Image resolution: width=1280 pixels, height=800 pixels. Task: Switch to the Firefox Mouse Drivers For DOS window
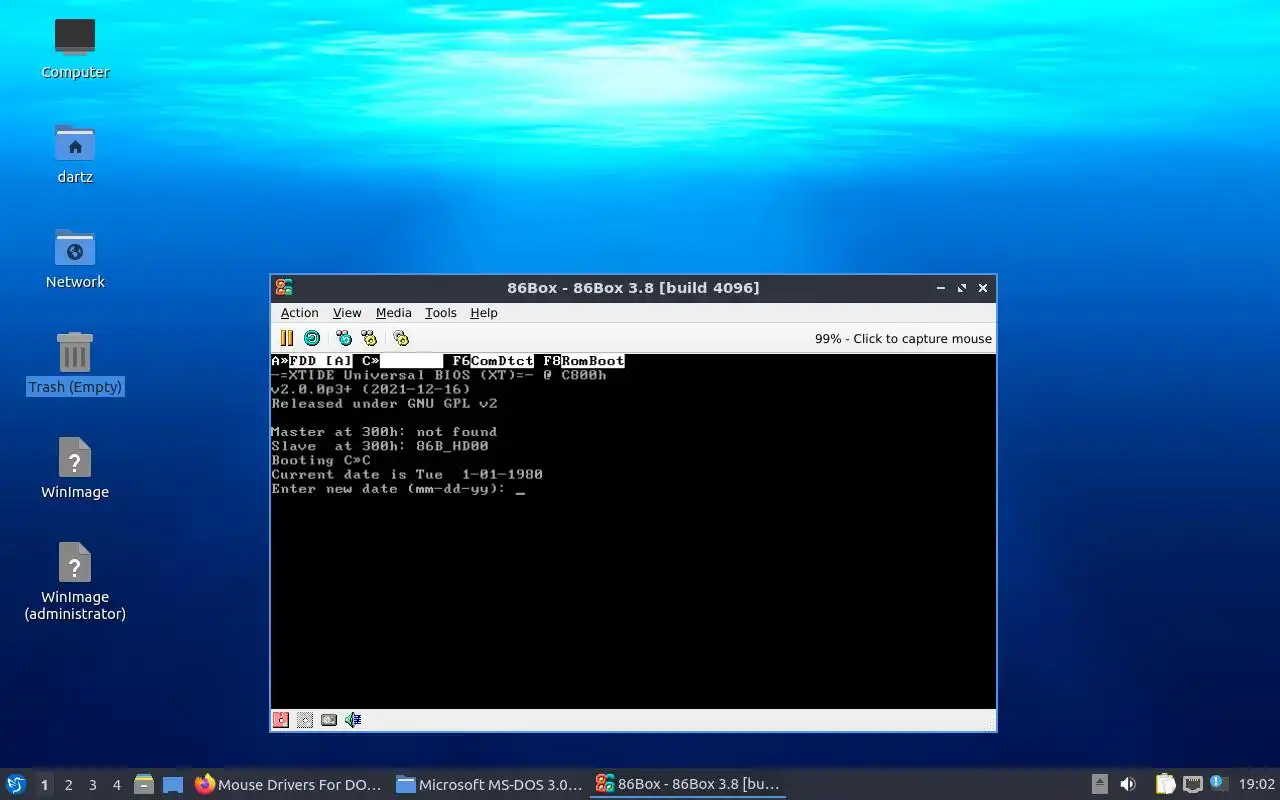pyautogui.click(x=289, y=785)
